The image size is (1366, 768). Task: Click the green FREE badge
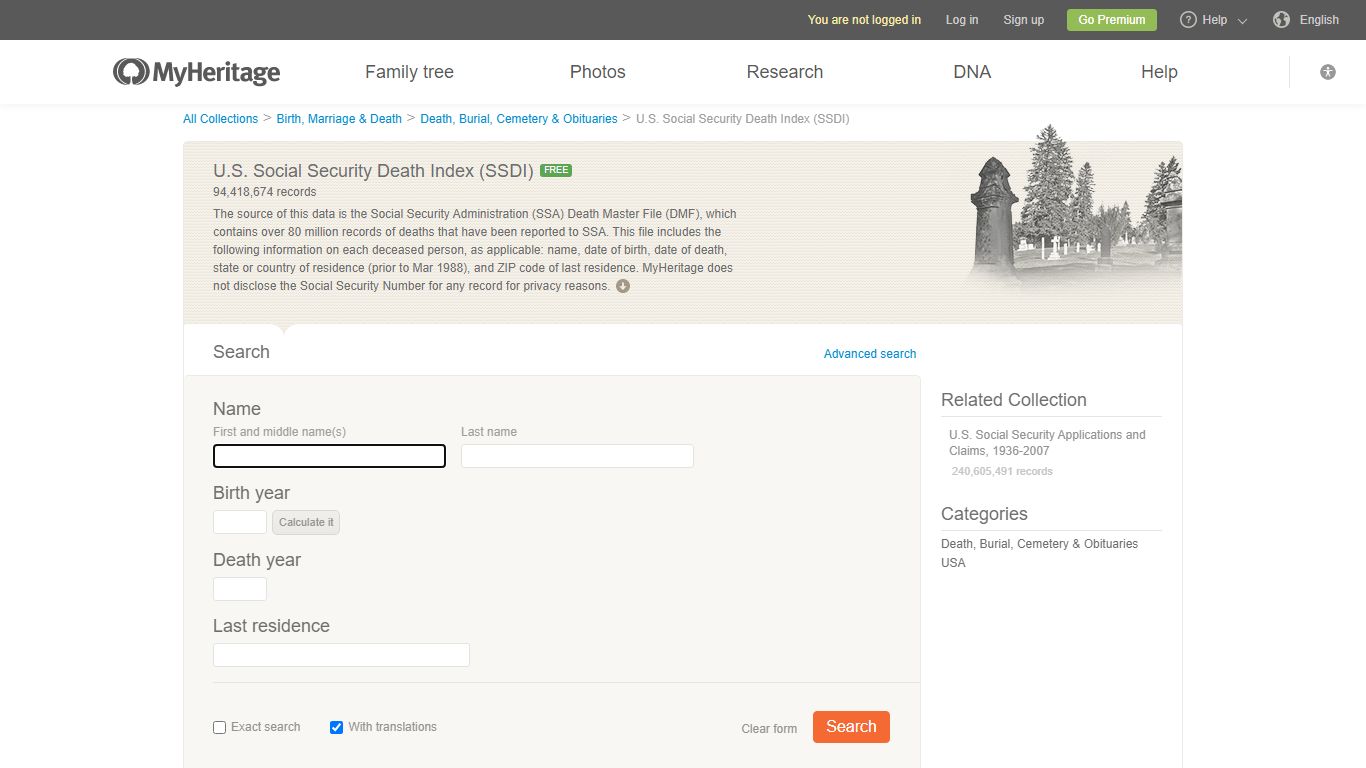556,170
